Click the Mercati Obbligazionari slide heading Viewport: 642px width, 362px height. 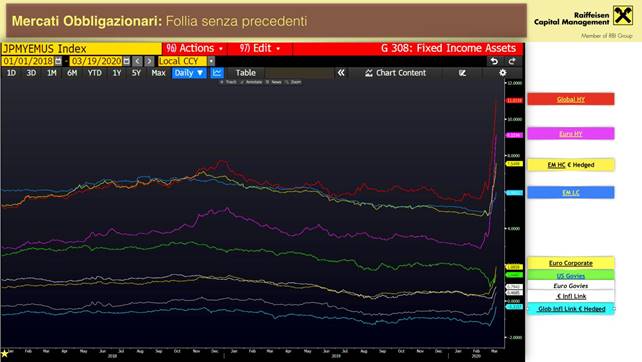pyautogui.click(x=159, y=21)
